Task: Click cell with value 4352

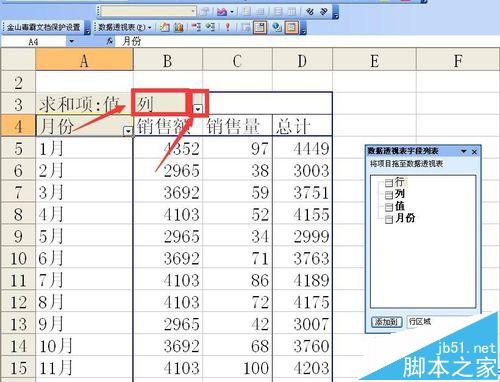Action: click(x=168, y=148)
